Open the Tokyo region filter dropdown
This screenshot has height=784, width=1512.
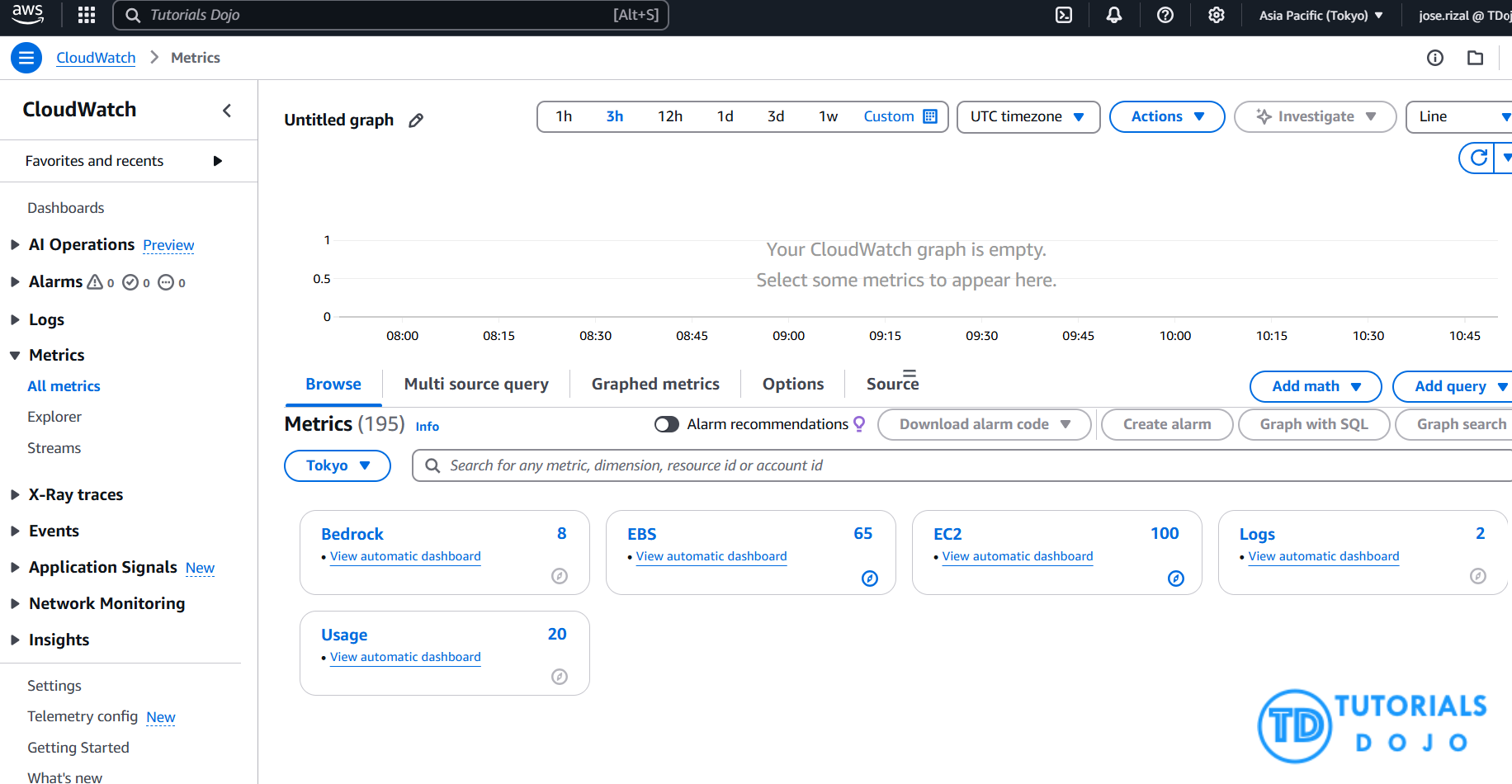click(x=338, y=465)
